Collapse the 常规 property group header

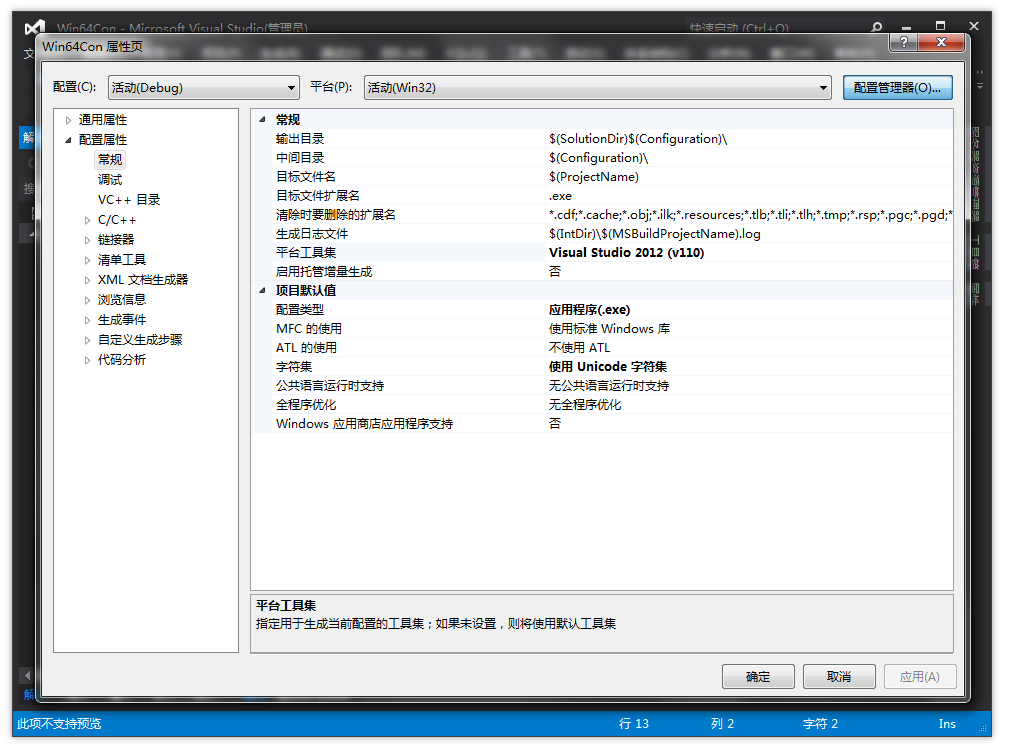coord(262,120)
